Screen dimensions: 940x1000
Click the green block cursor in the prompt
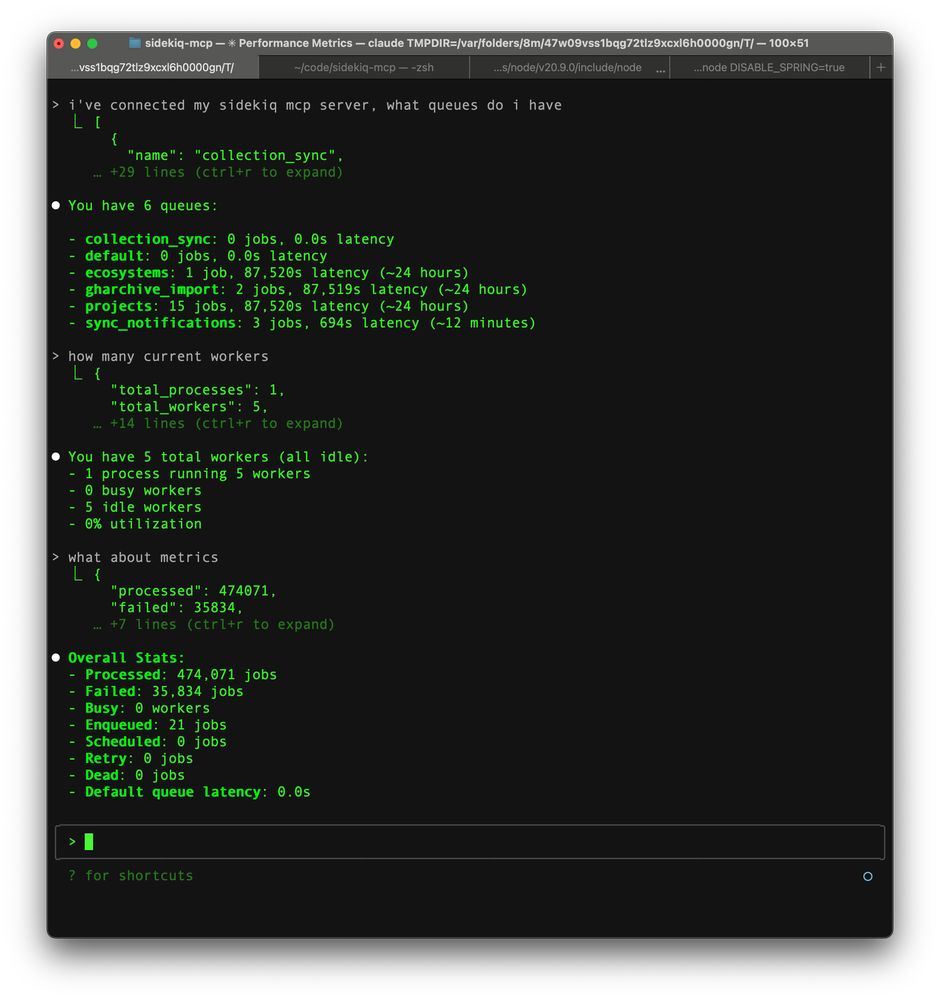(x=88, y=841)
